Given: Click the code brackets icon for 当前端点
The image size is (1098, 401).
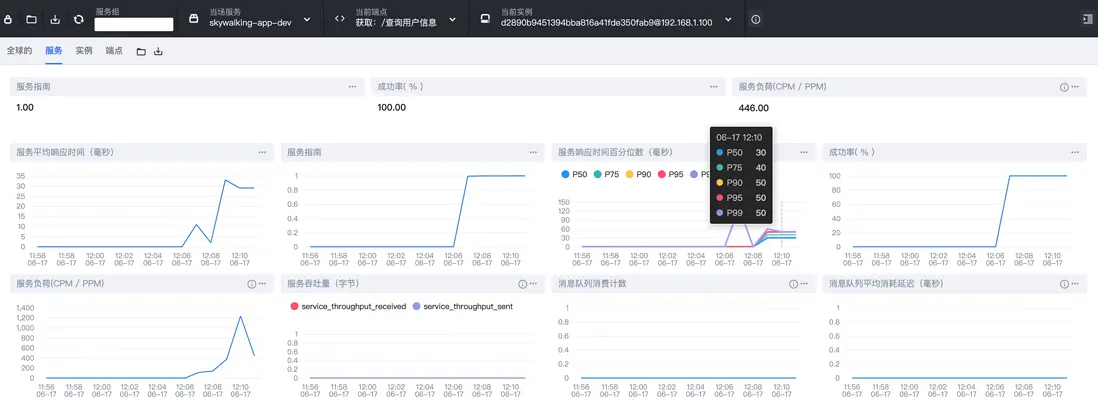Looking at the screenshot, I should pyautogui.click(x=340, y=19).
